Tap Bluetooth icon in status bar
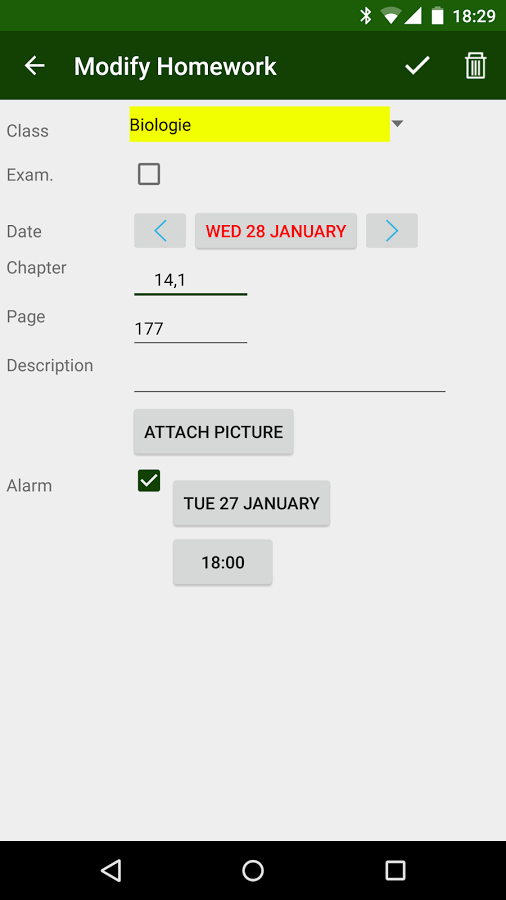The height and width of the screenshot is (900, 506). (366, 15)
